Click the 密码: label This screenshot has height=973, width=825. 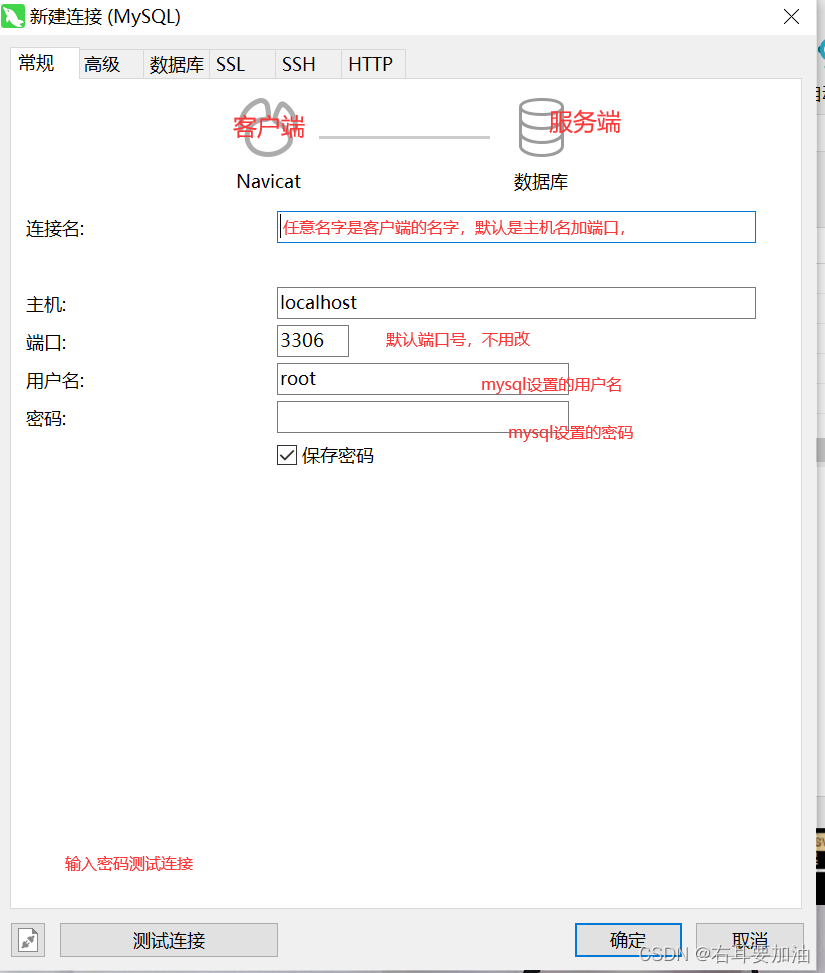pos(46,419)
